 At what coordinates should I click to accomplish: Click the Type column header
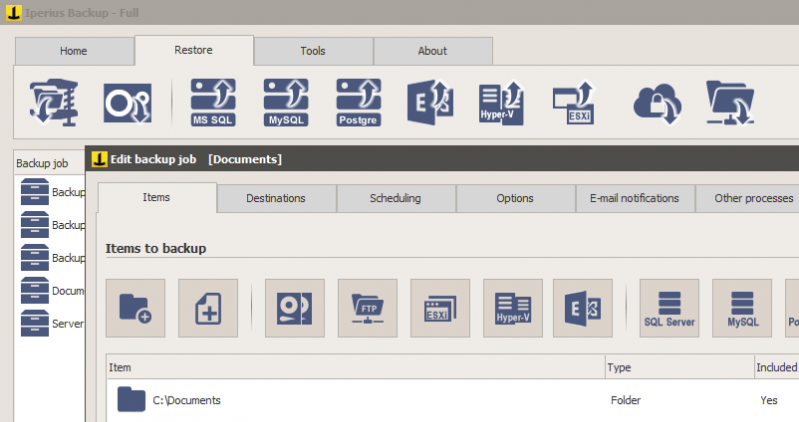[x=680, y=367]
